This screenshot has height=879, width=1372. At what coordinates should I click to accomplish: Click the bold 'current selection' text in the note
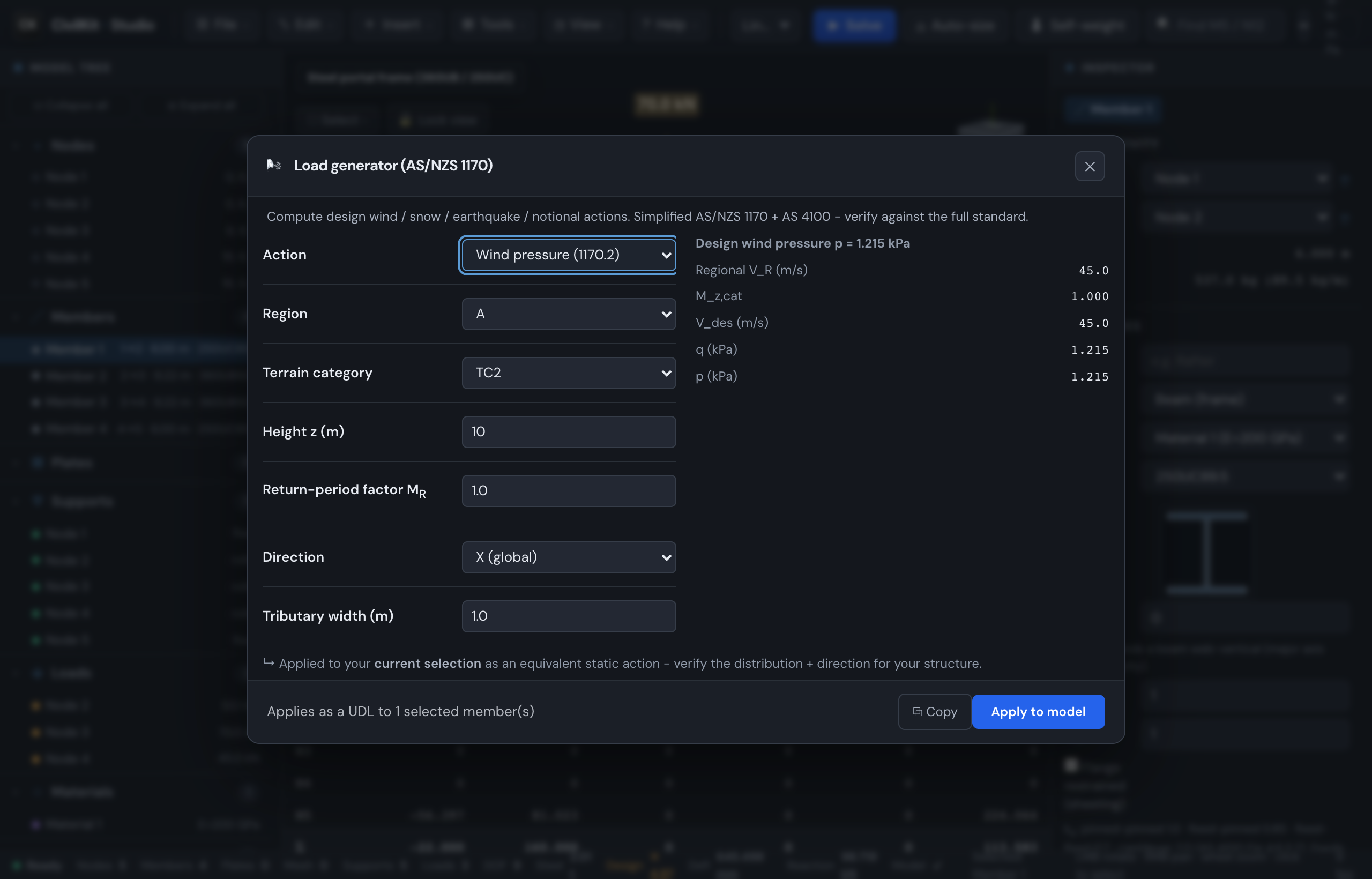click(x=428, y=663)
